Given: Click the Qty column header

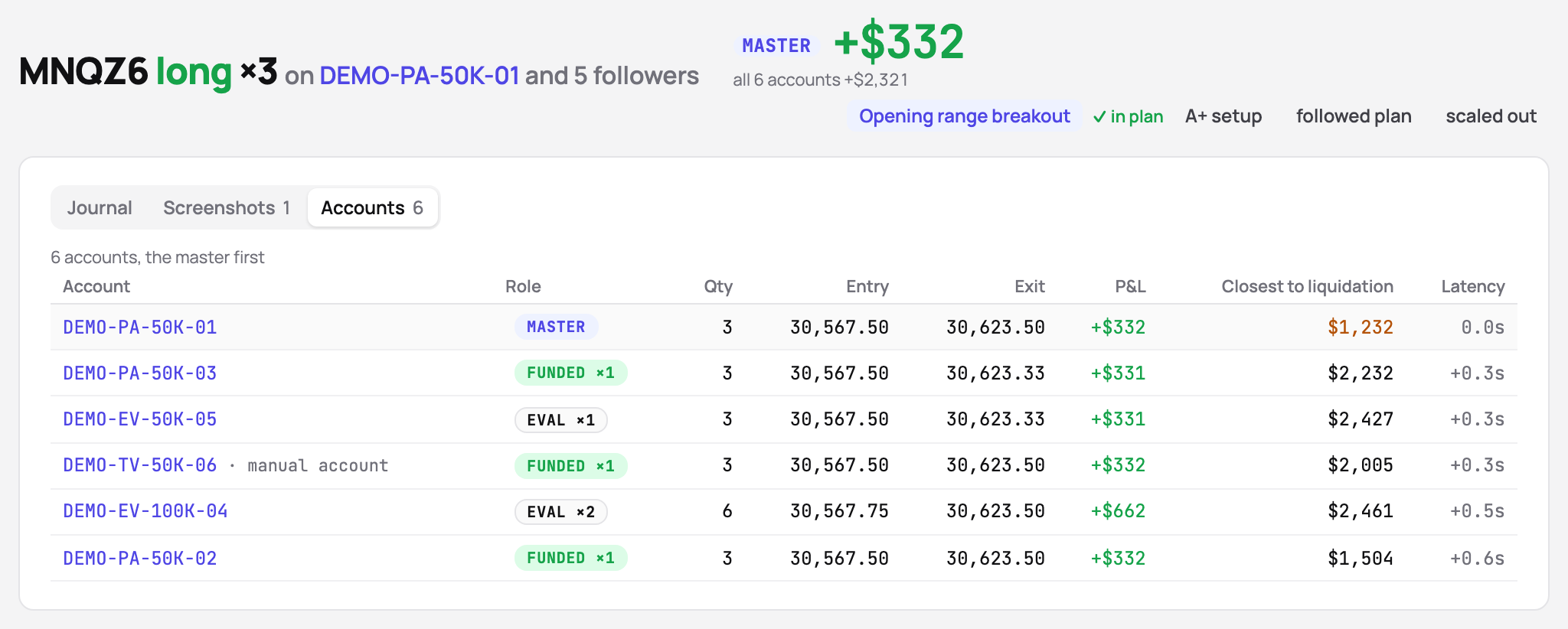Looking at the screenshot, I should pos(718,286).
